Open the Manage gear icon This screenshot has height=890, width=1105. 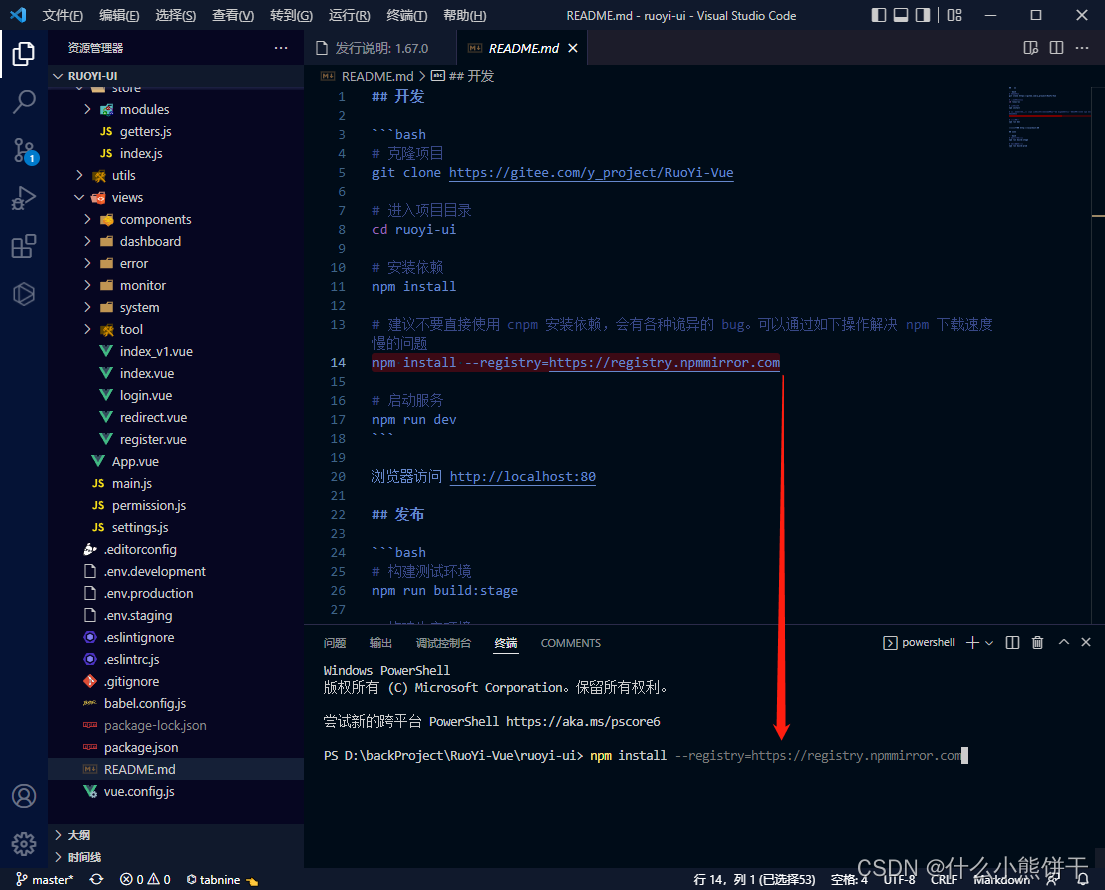tap(23, 843)
